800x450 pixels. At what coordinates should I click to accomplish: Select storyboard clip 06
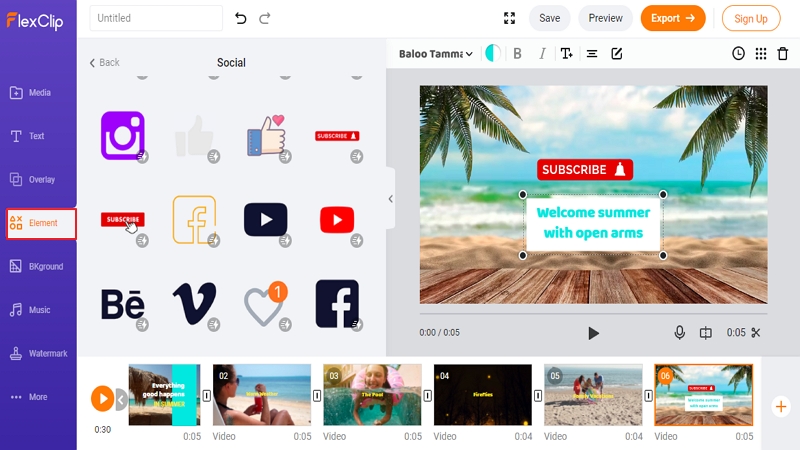pyautogui.click(x=704, y=395)
